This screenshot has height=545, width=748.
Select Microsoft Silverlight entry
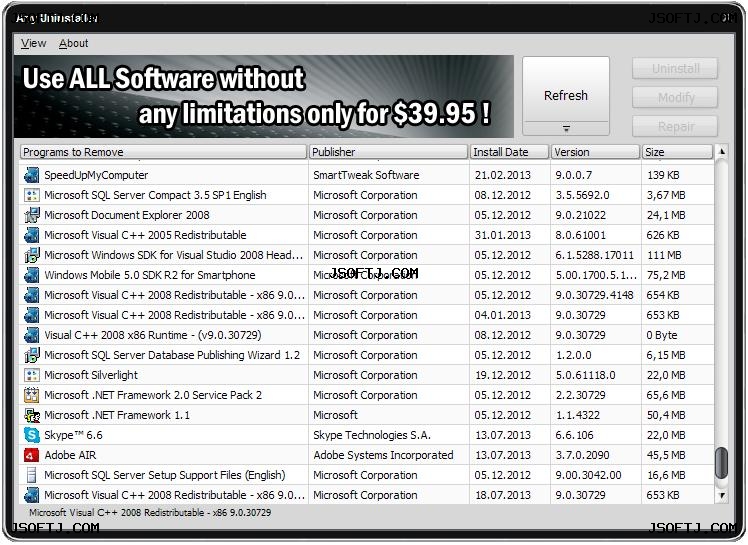[367, 376]
